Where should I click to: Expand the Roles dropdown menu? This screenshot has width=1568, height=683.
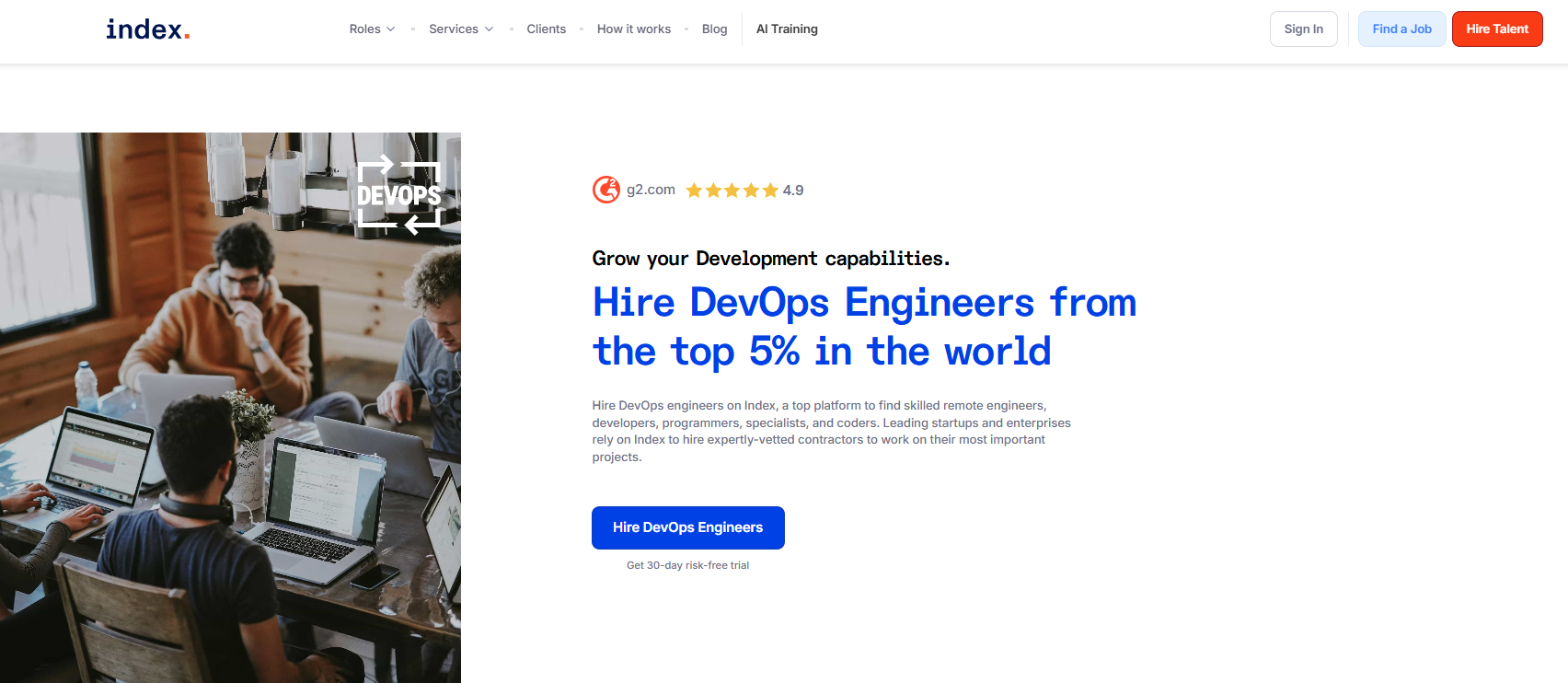[x=372, y=29]
